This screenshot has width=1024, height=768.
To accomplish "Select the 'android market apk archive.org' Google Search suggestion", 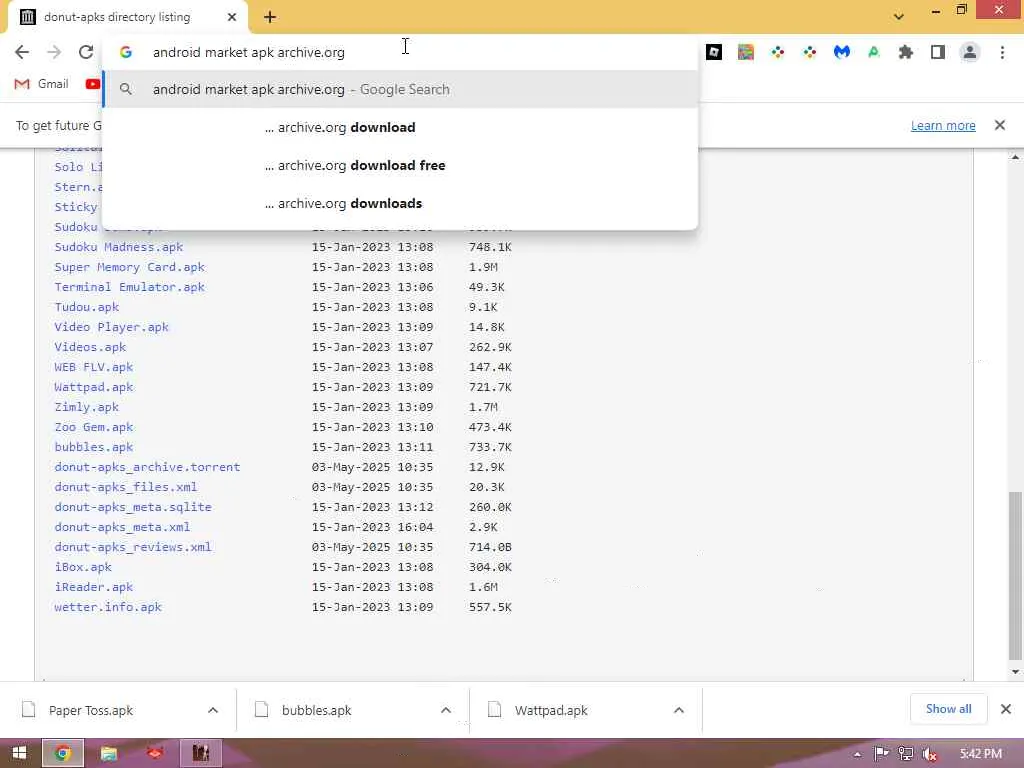I will coord(400,89).
